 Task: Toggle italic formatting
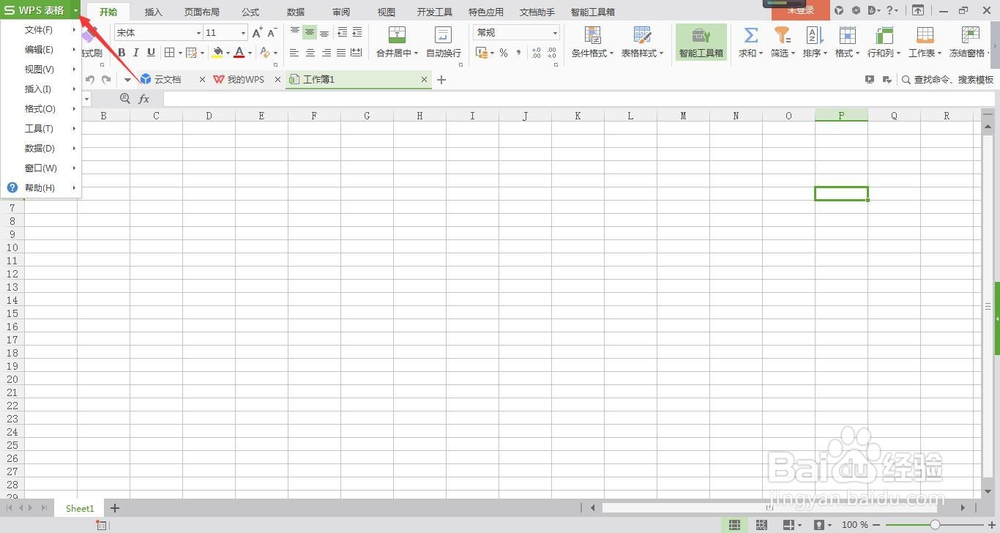coord(136,53)
